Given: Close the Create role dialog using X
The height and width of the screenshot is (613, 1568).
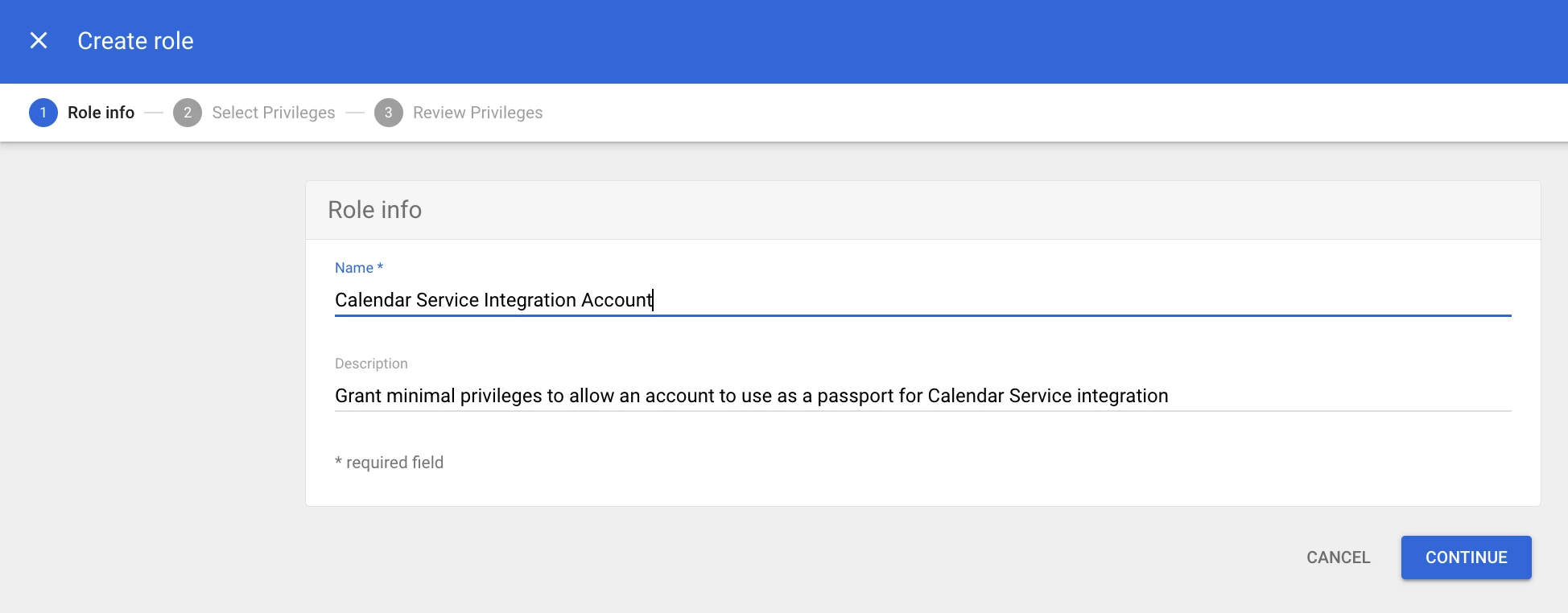Looking at the screenshot, I should [39, 40].
